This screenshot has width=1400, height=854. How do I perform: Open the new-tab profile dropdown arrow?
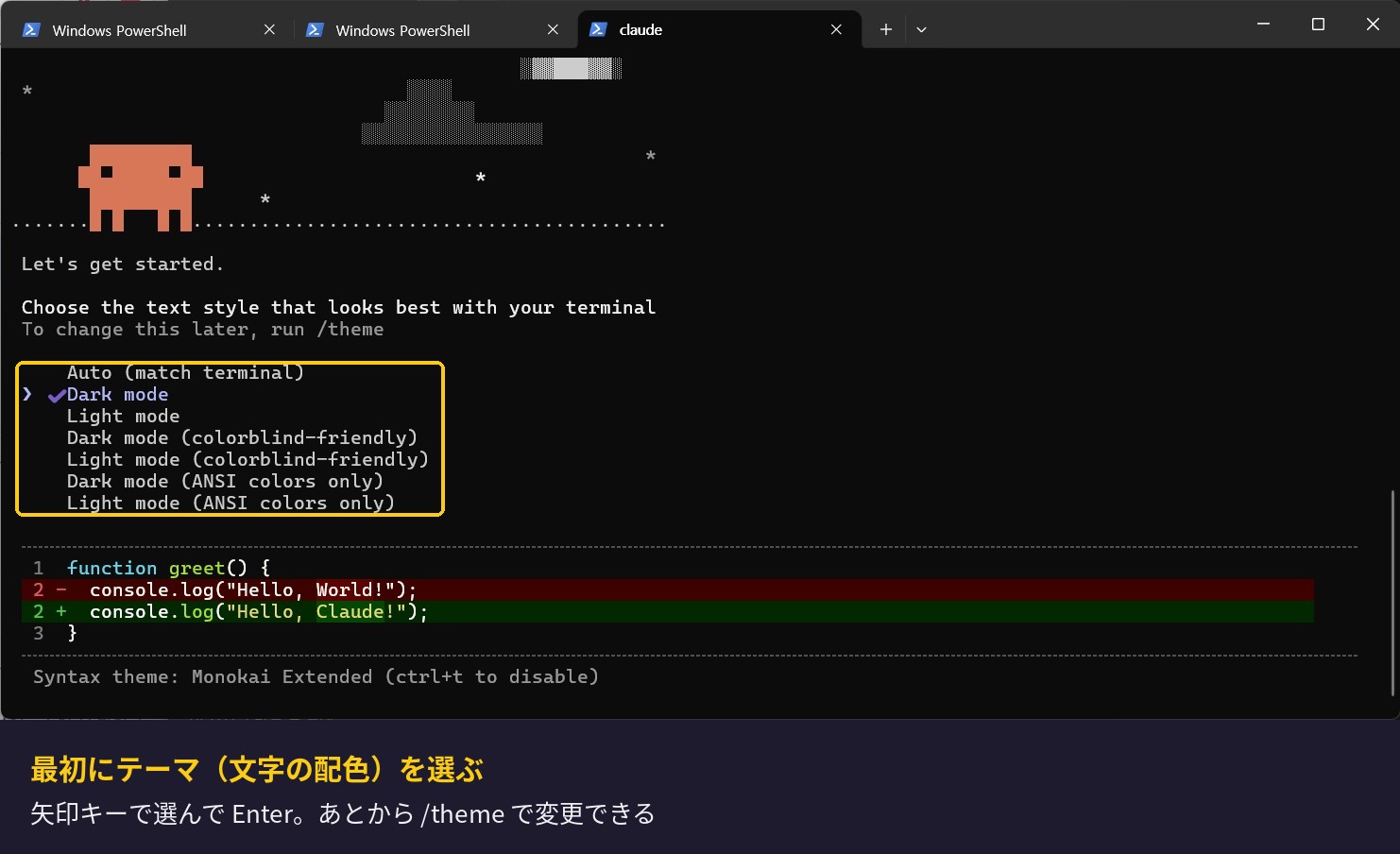pyautogui.click(x=921, y=29)
